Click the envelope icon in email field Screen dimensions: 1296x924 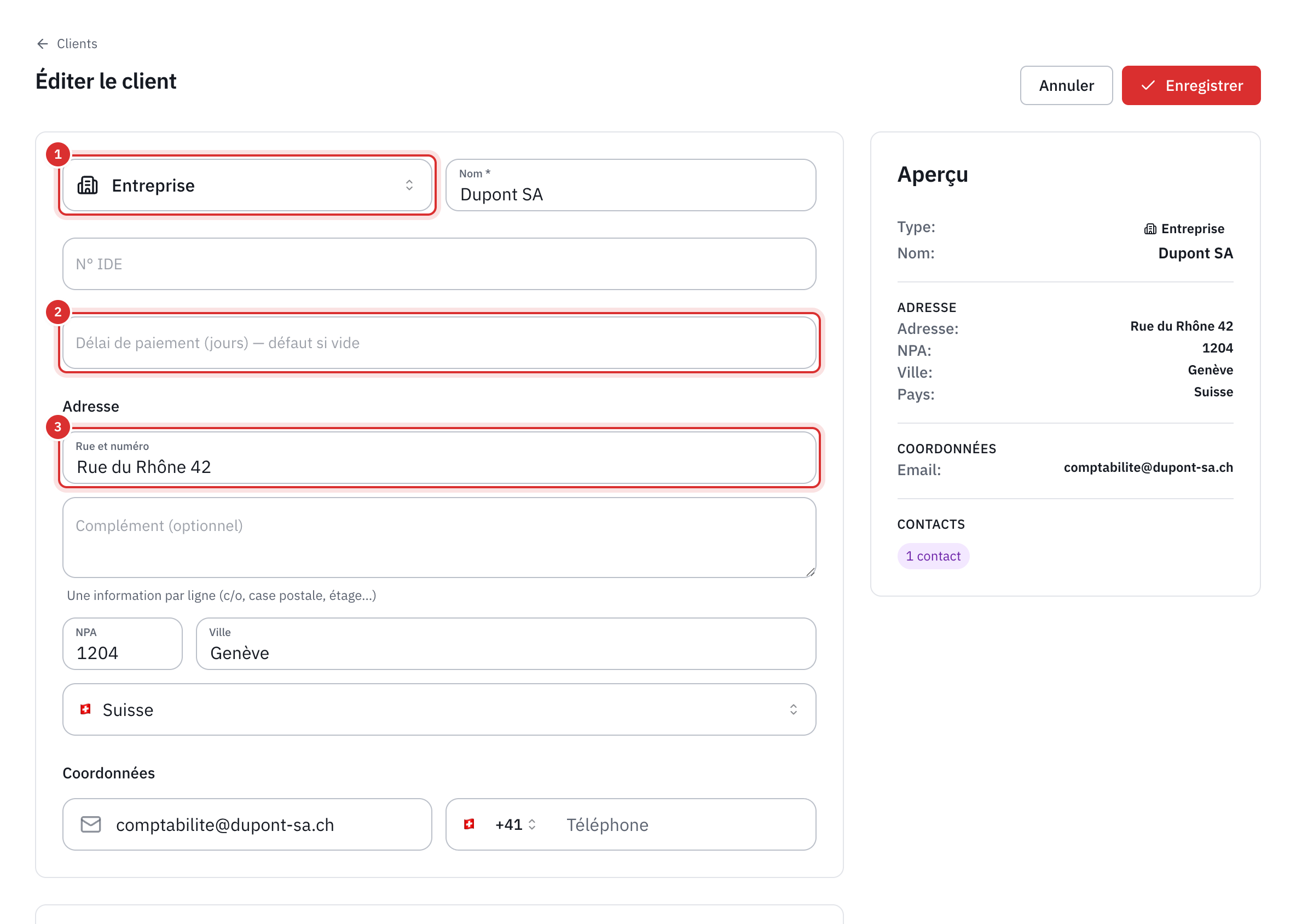pos(91,824)
